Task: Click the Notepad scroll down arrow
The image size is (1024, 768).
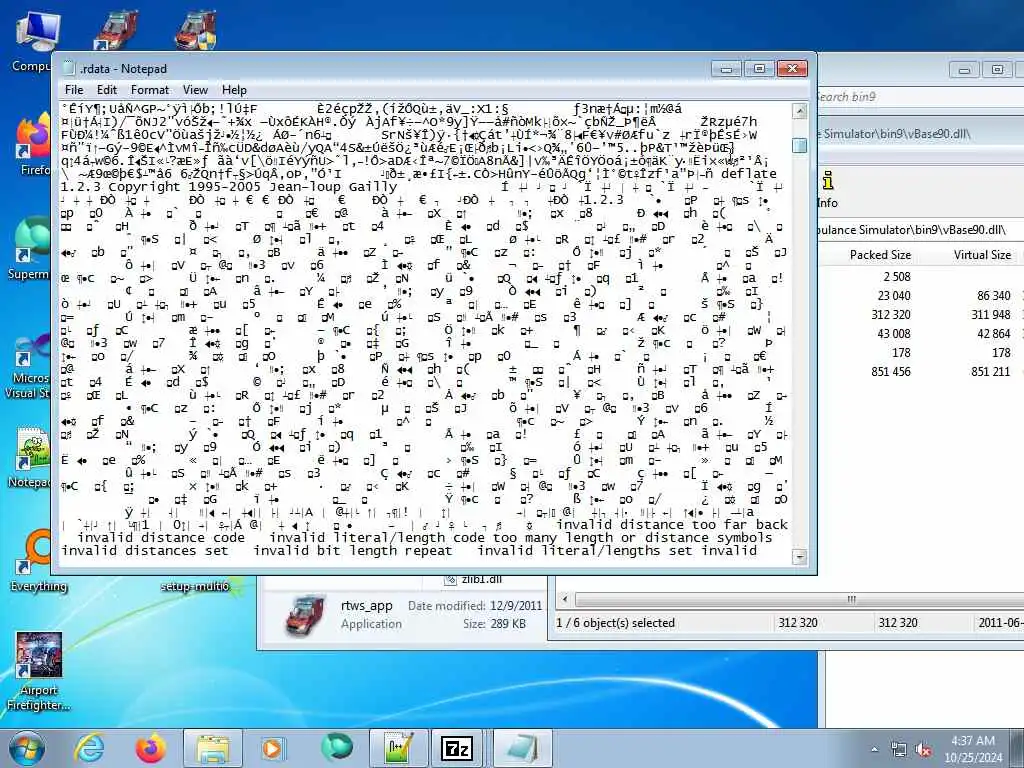Action: coord(799,556)
